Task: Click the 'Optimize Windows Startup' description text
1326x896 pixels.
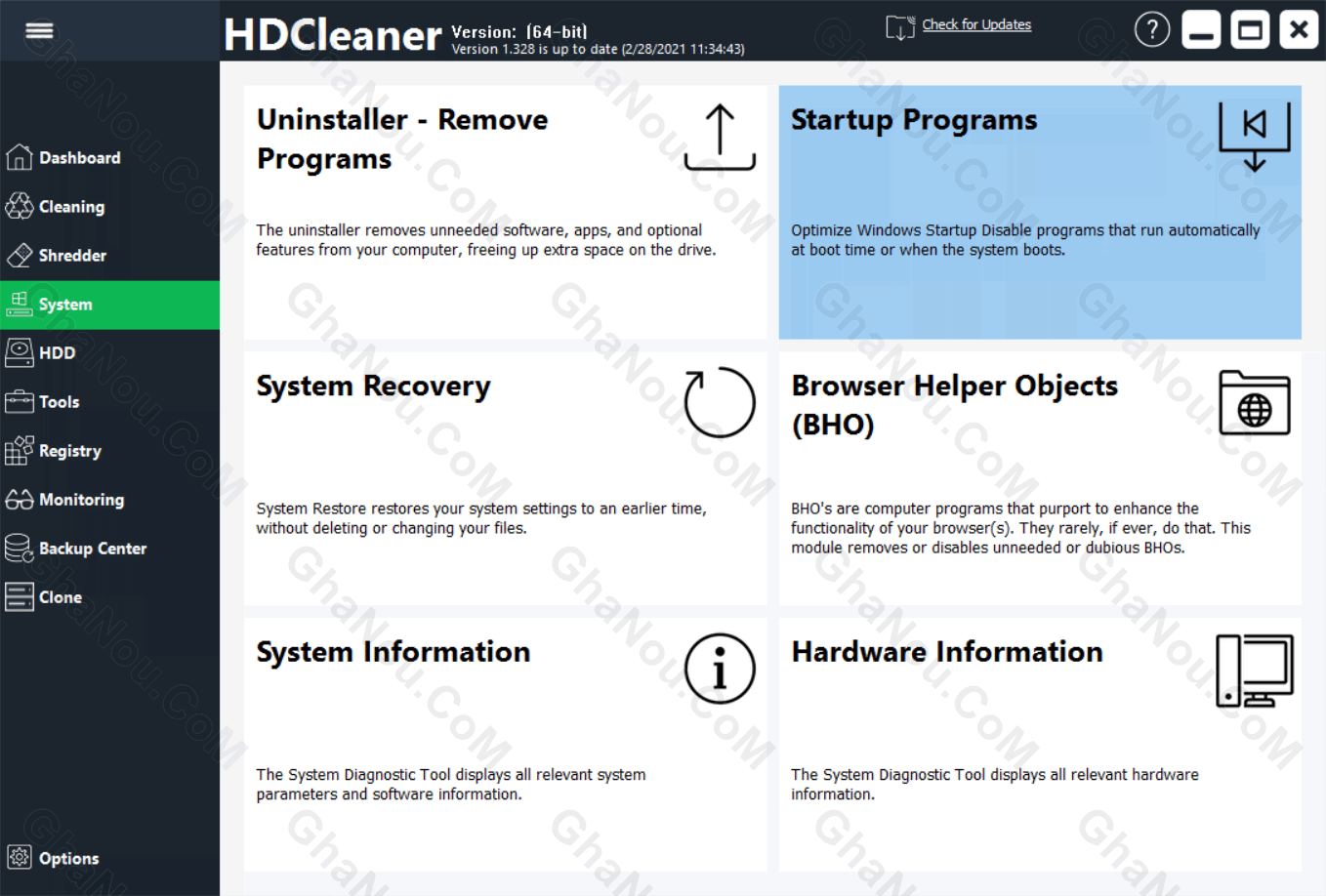Action: (1025, 240)
